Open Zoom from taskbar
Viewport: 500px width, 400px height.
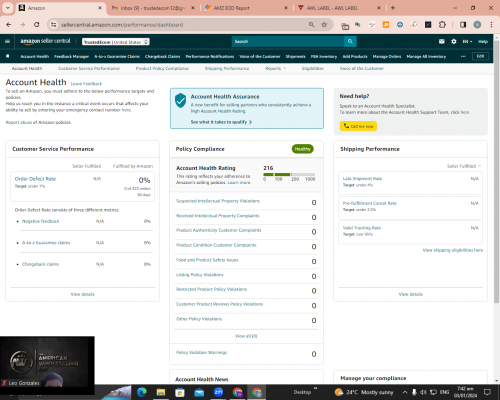click(x=218, y=392)
